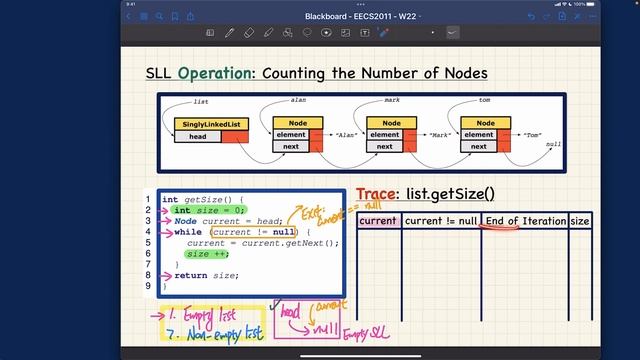Image resolution: width=640 pixels, height=360 pixels.
Task: Click the 'Node' header under mark
Action: [x=391, y=123]
